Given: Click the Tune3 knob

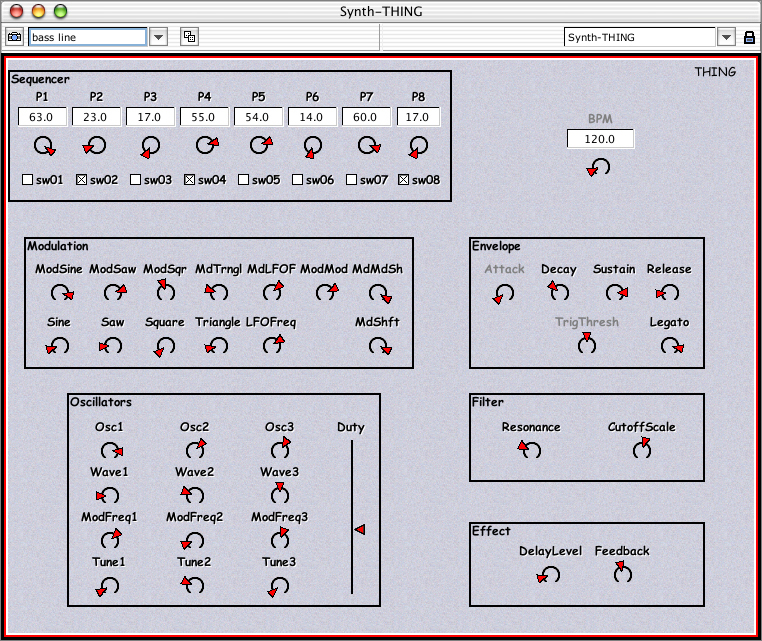Looking at the screenshot, I should tap(278, 587).
